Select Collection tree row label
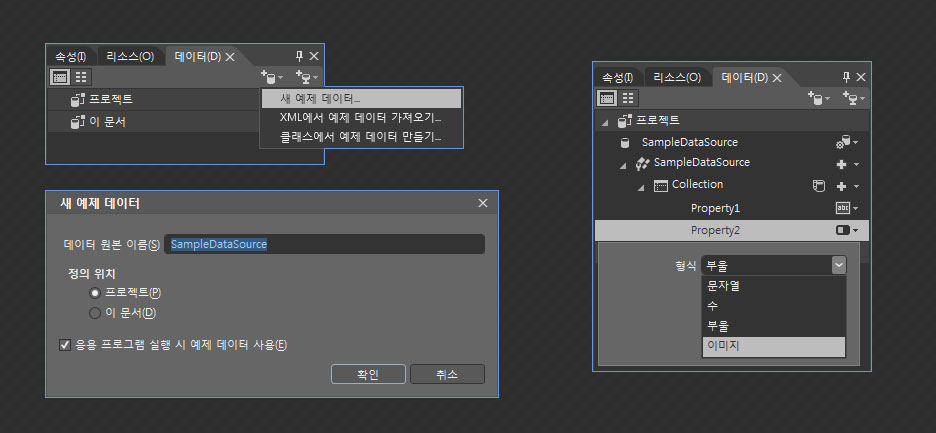936x433 pixels. tap(697, 185)
